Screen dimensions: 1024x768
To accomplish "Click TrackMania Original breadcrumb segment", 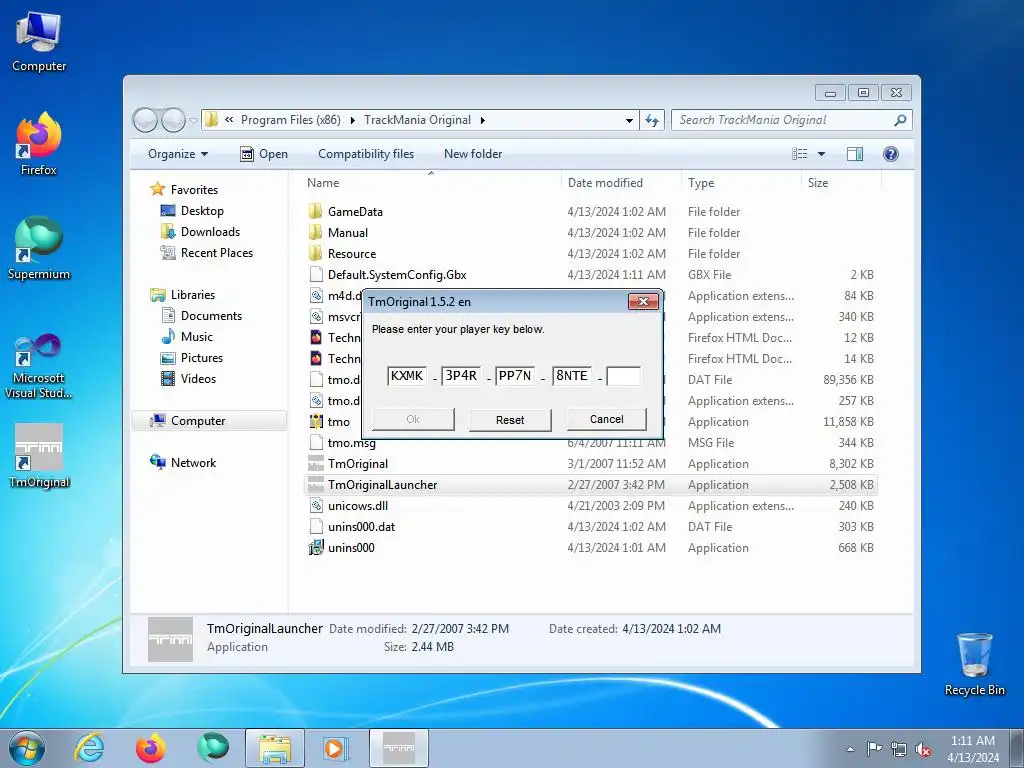I will click(417, 120).
